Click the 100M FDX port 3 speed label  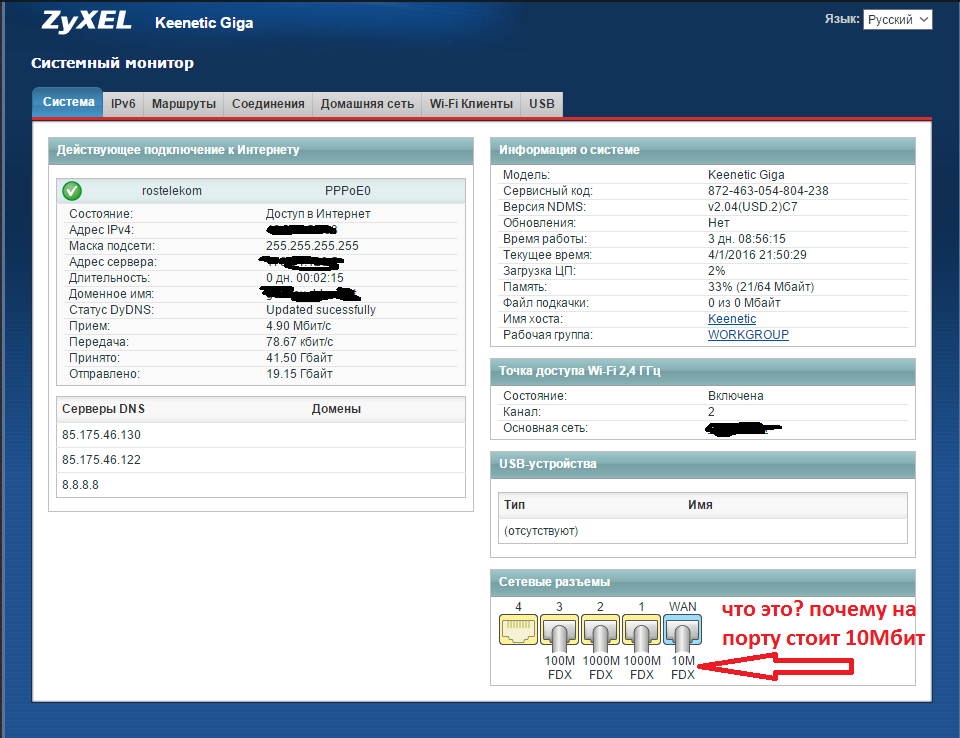pyautogui.click(x=560, y=668)
